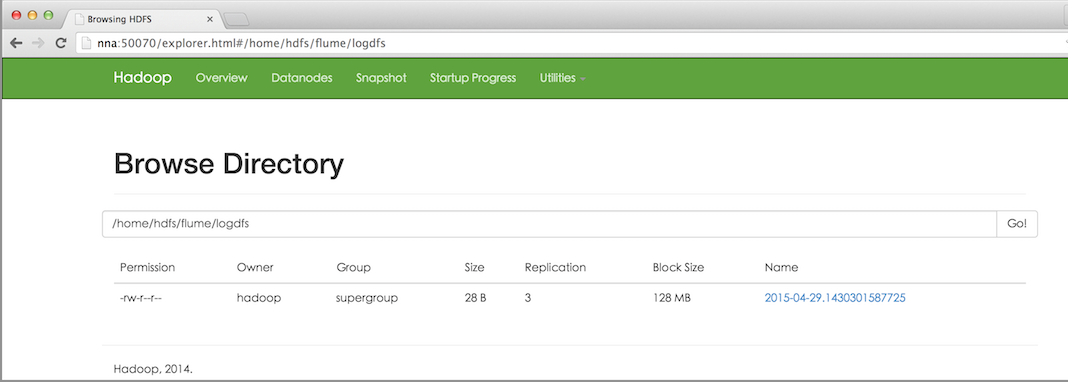The height and width of the screenshot is (382, 1068).
Task: Open file 2015-04-29.1430301587725
Action: tap(835, 298)
